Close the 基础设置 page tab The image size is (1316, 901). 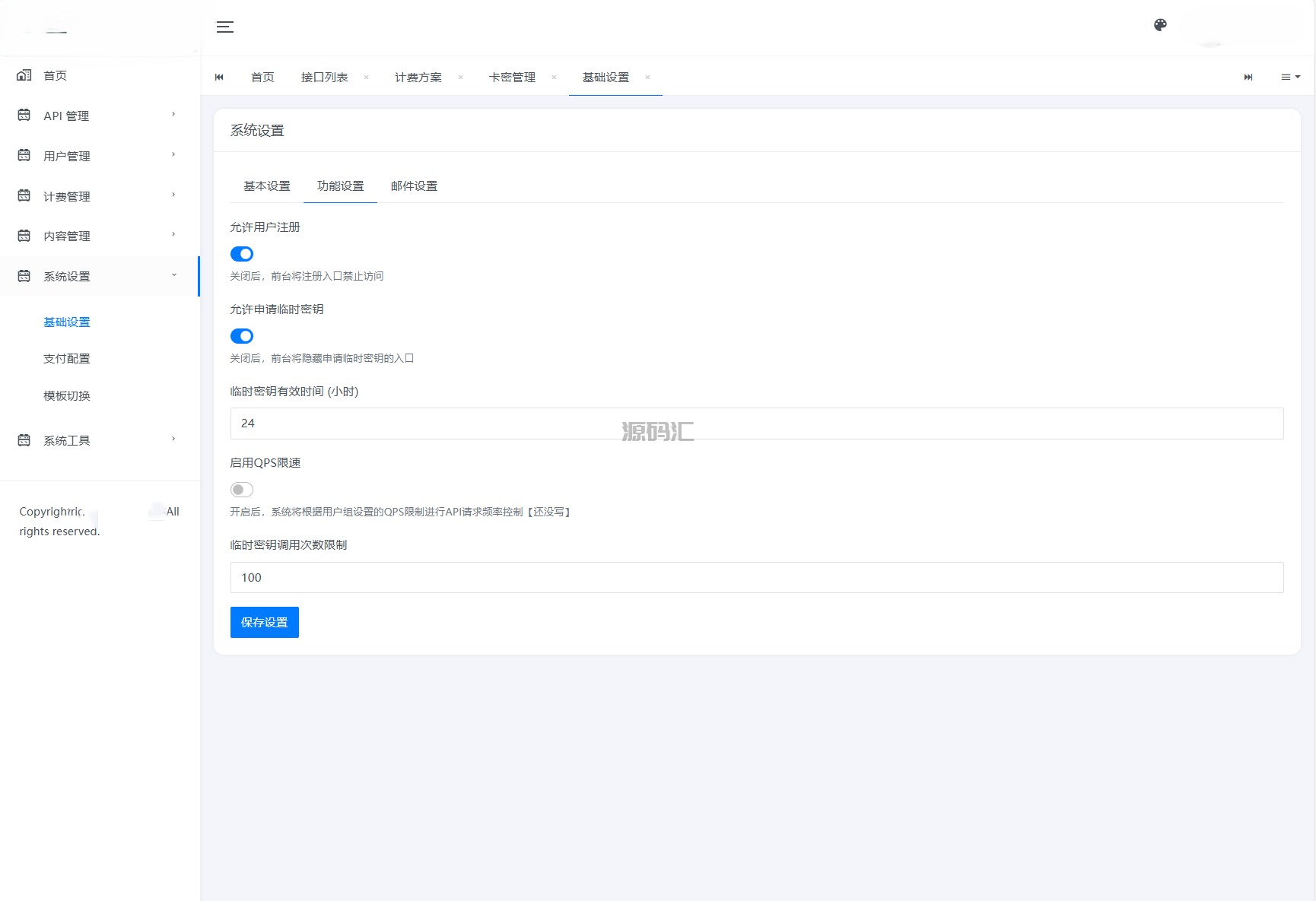(x=647, y=78)
